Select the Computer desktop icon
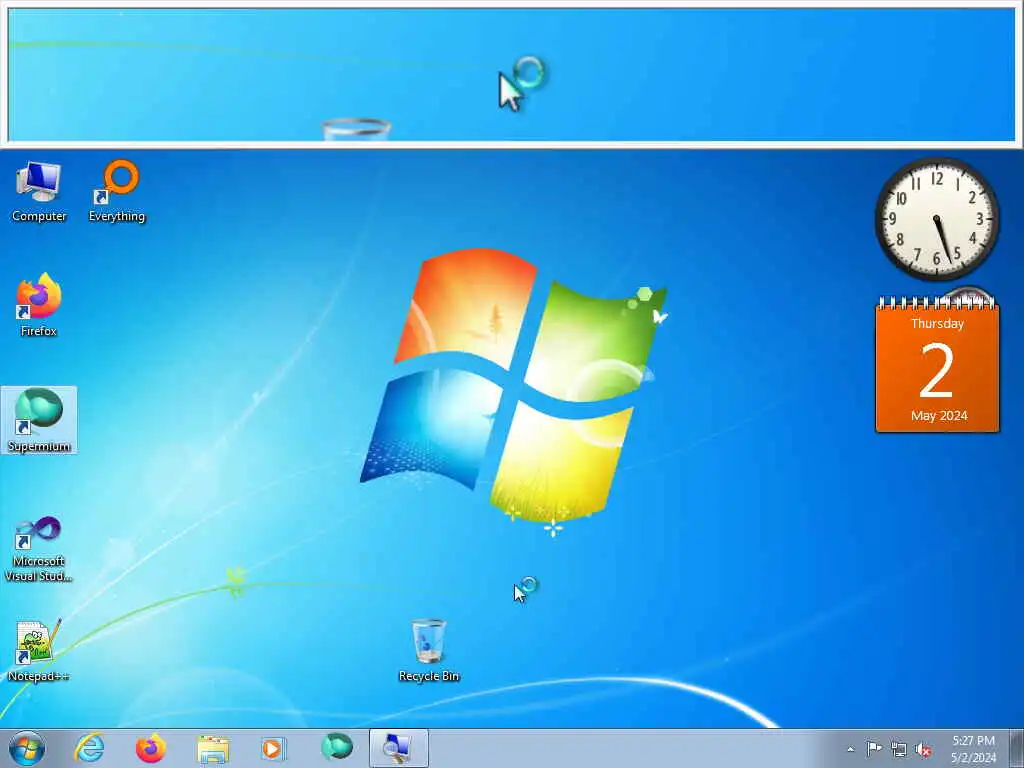 (x=39, y=191)
